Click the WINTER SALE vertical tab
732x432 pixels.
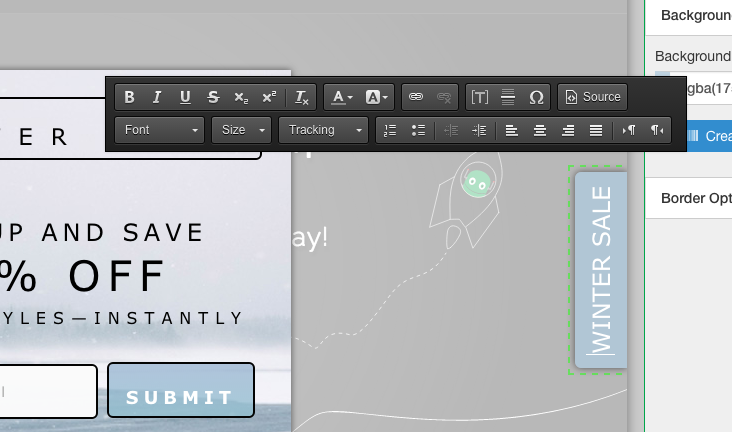point(601,270)
